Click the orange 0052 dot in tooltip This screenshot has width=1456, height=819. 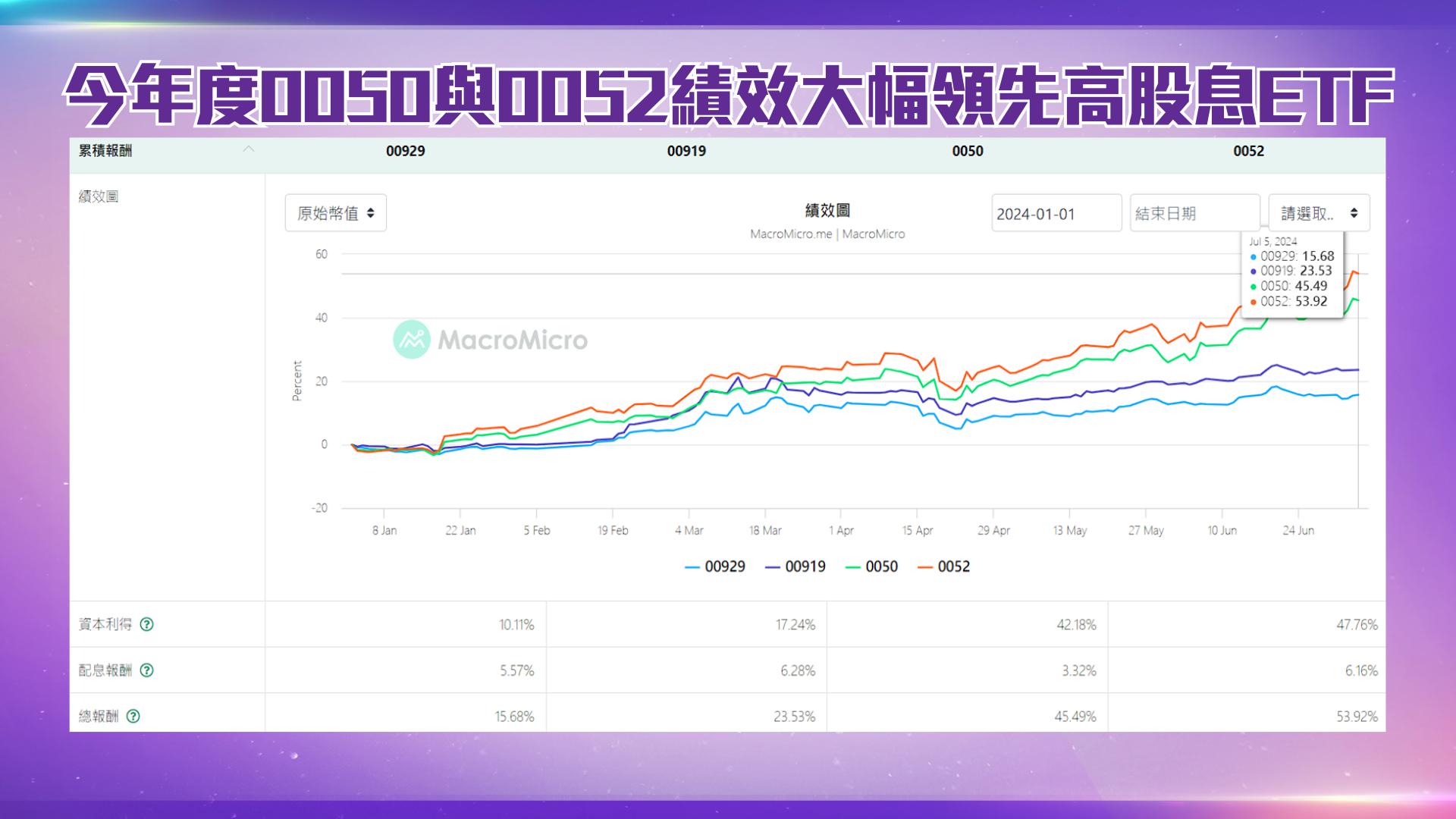click(1253, 302)
